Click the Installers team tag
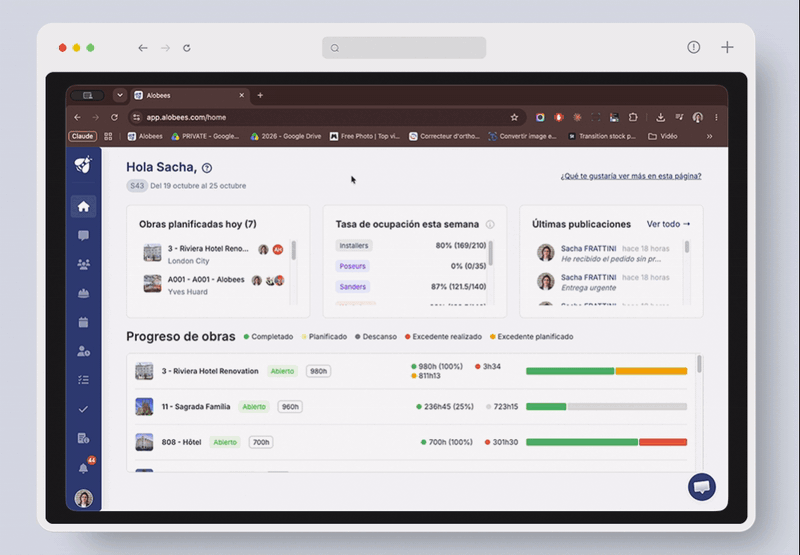Image resolution: width=800 pixels, height=555 pixels. (354, 245)
